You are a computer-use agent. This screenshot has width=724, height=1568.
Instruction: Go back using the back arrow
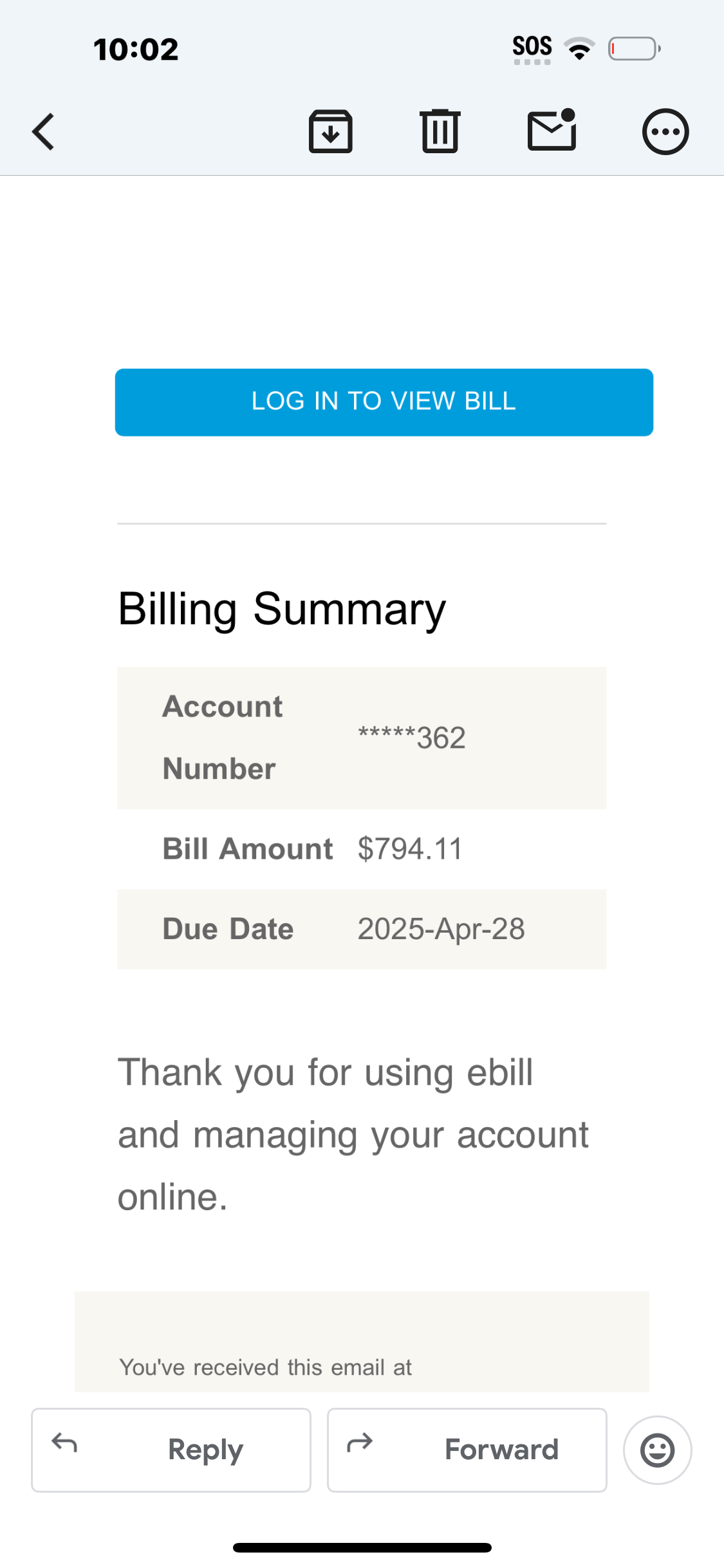(x=43, y=132)
